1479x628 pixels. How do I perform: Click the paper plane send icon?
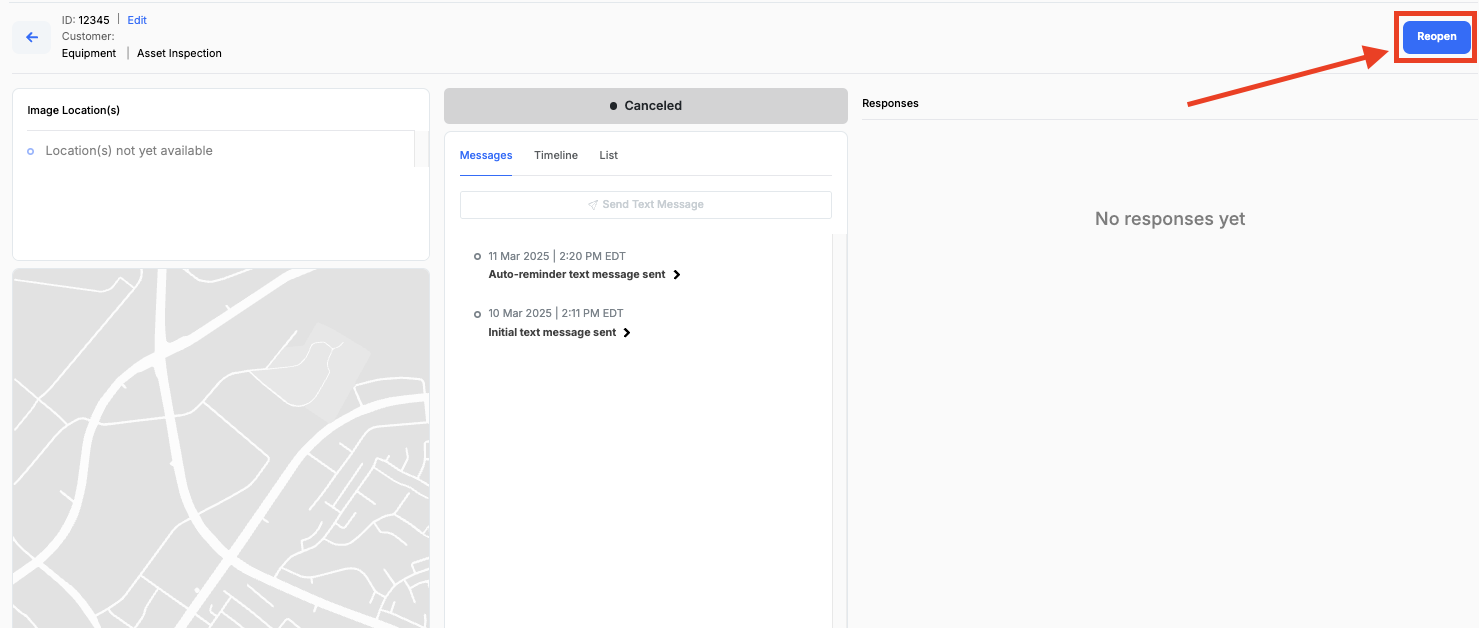pyautogui.click(x=593, y=204)
